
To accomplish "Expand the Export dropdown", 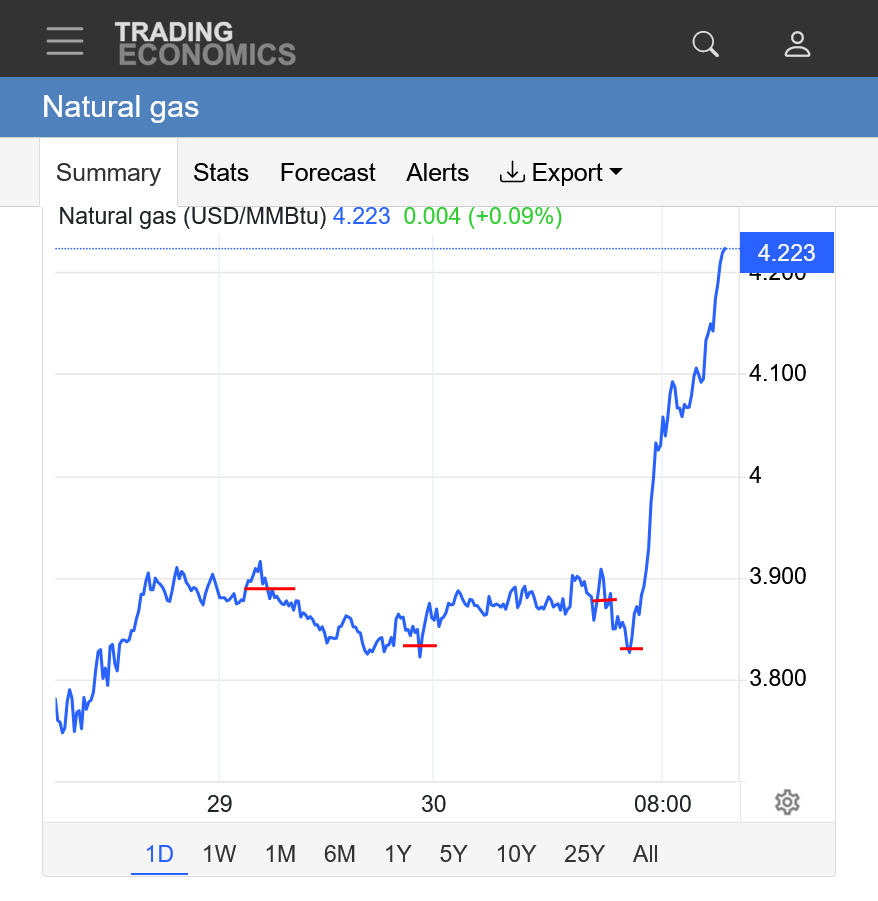I will coord(561,173).
